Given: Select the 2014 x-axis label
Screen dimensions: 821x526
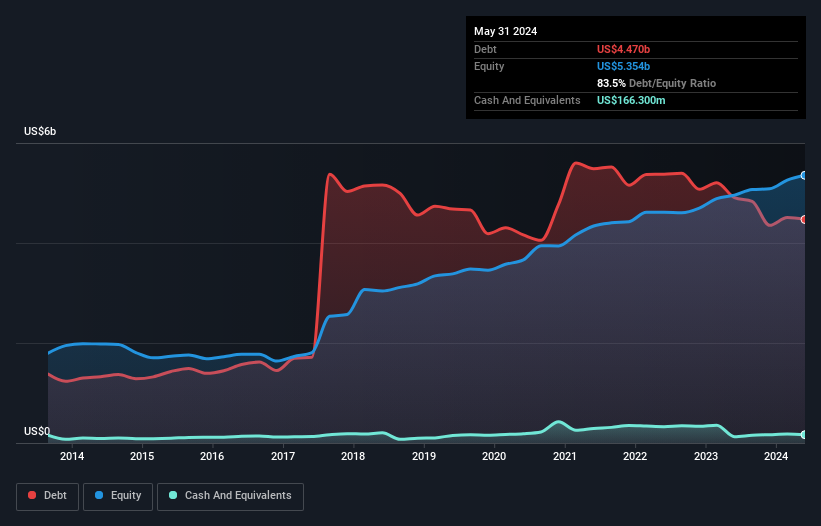Looking at the screenshot, I should coord(72,456).
